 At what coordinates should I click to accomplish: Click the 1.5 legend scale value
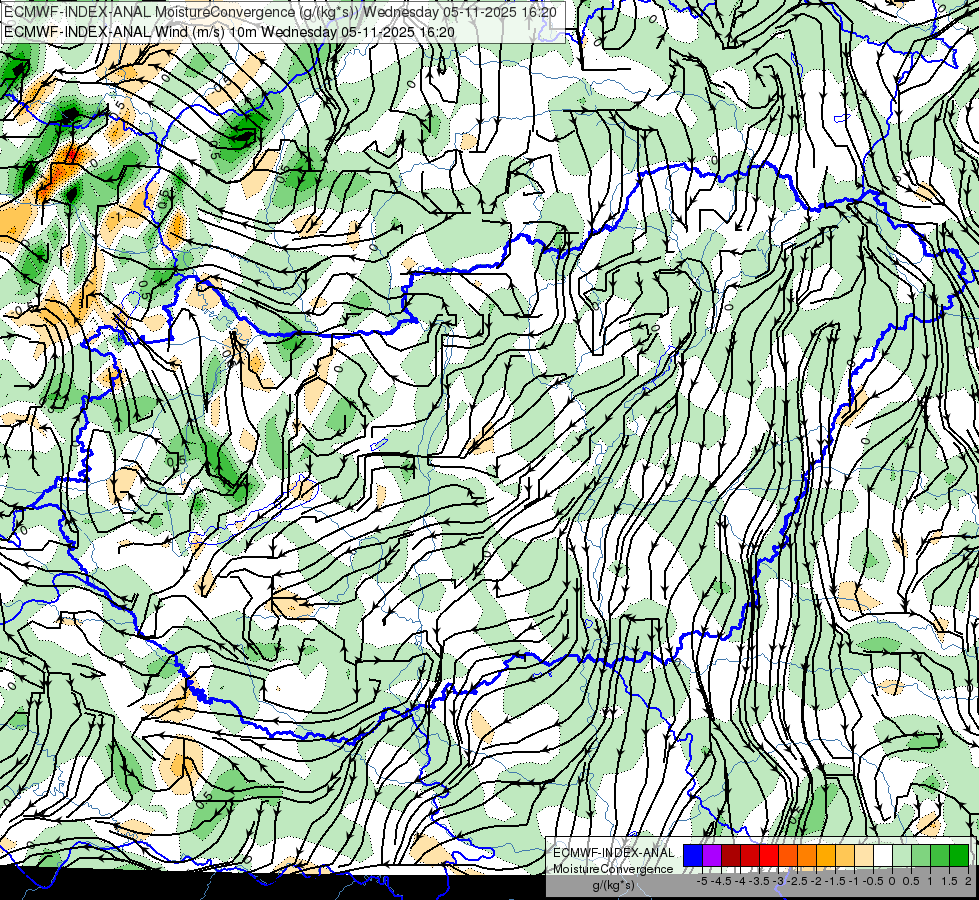[x=950, y=881]
